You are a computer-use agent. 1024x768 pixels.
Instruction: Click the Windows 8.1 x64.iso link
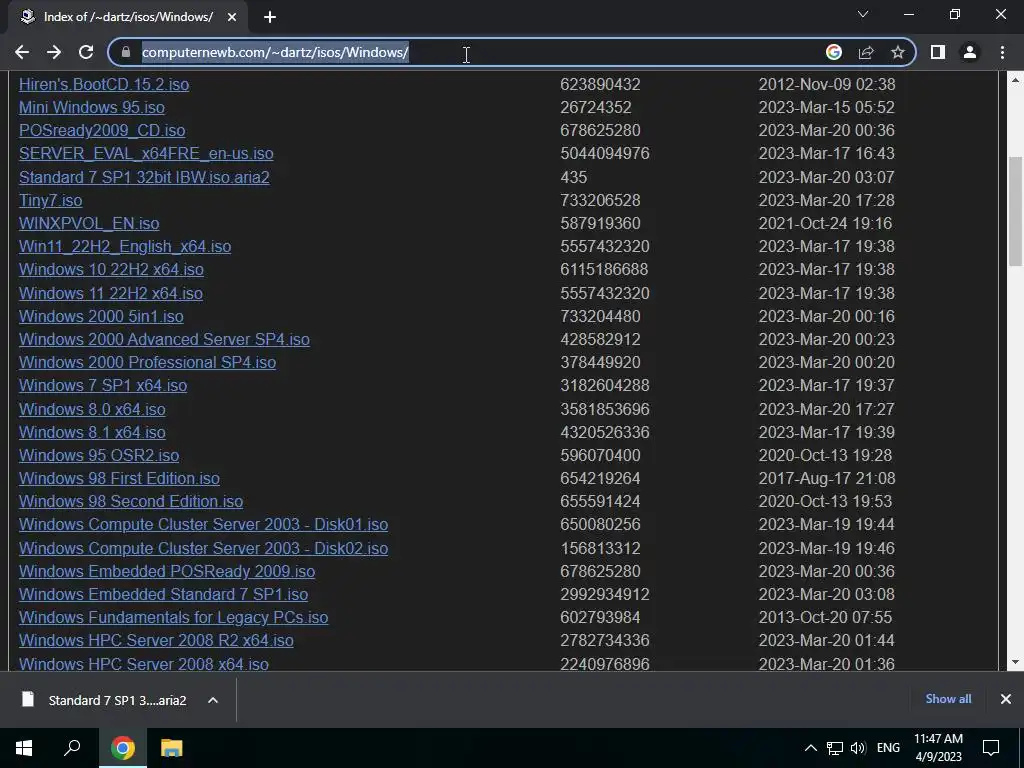pyautogui.click(x=92, y=432)
